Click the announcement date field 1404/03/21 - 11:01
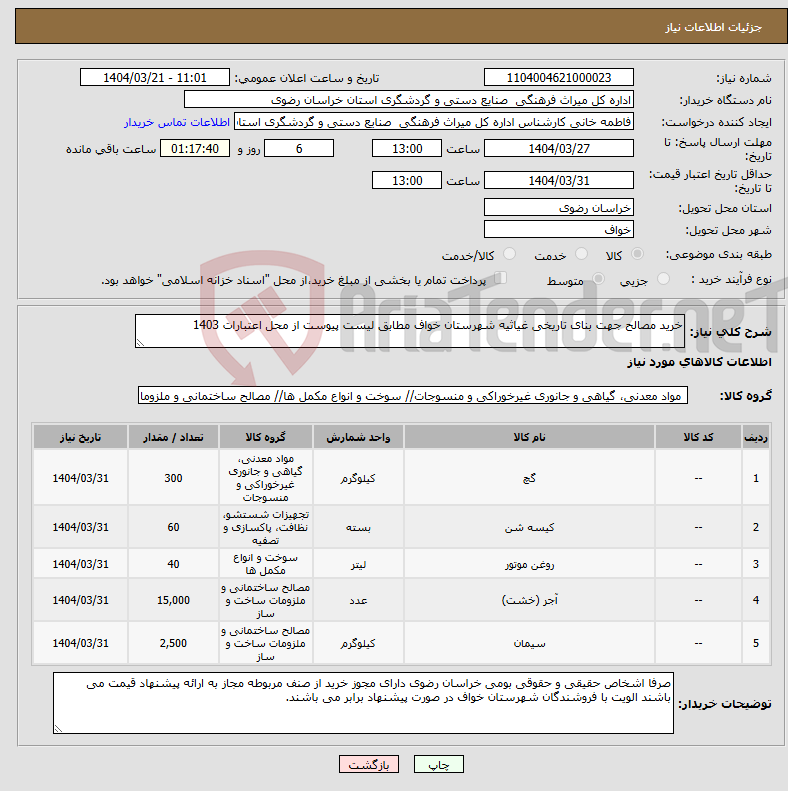This screenshot has width=788, height=791. (x=155, y=78)
